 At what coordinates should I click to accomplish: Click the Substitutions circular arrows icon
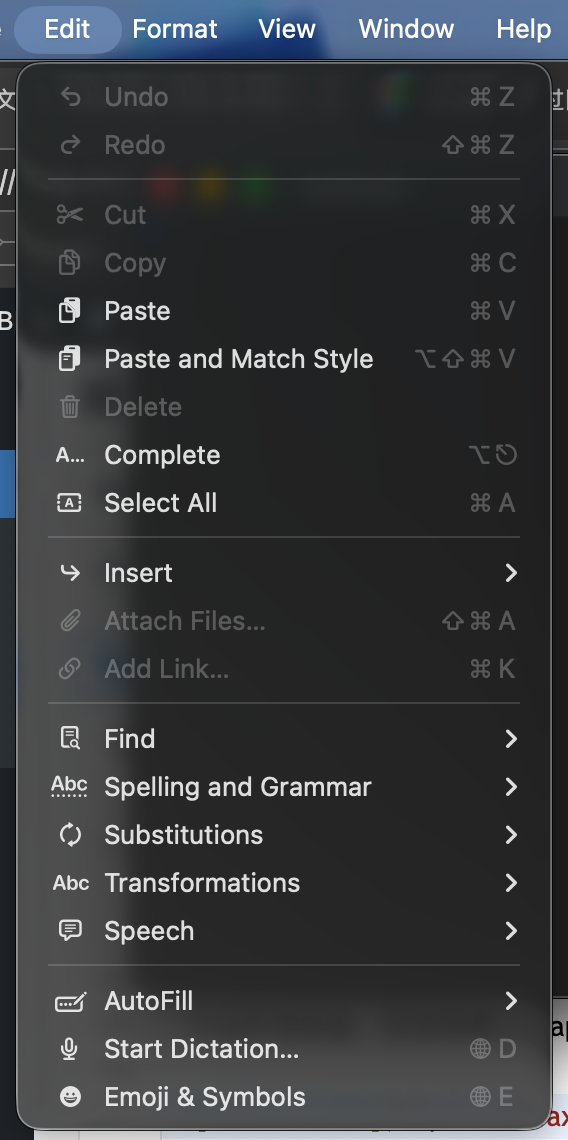click(x=70, y=835)
